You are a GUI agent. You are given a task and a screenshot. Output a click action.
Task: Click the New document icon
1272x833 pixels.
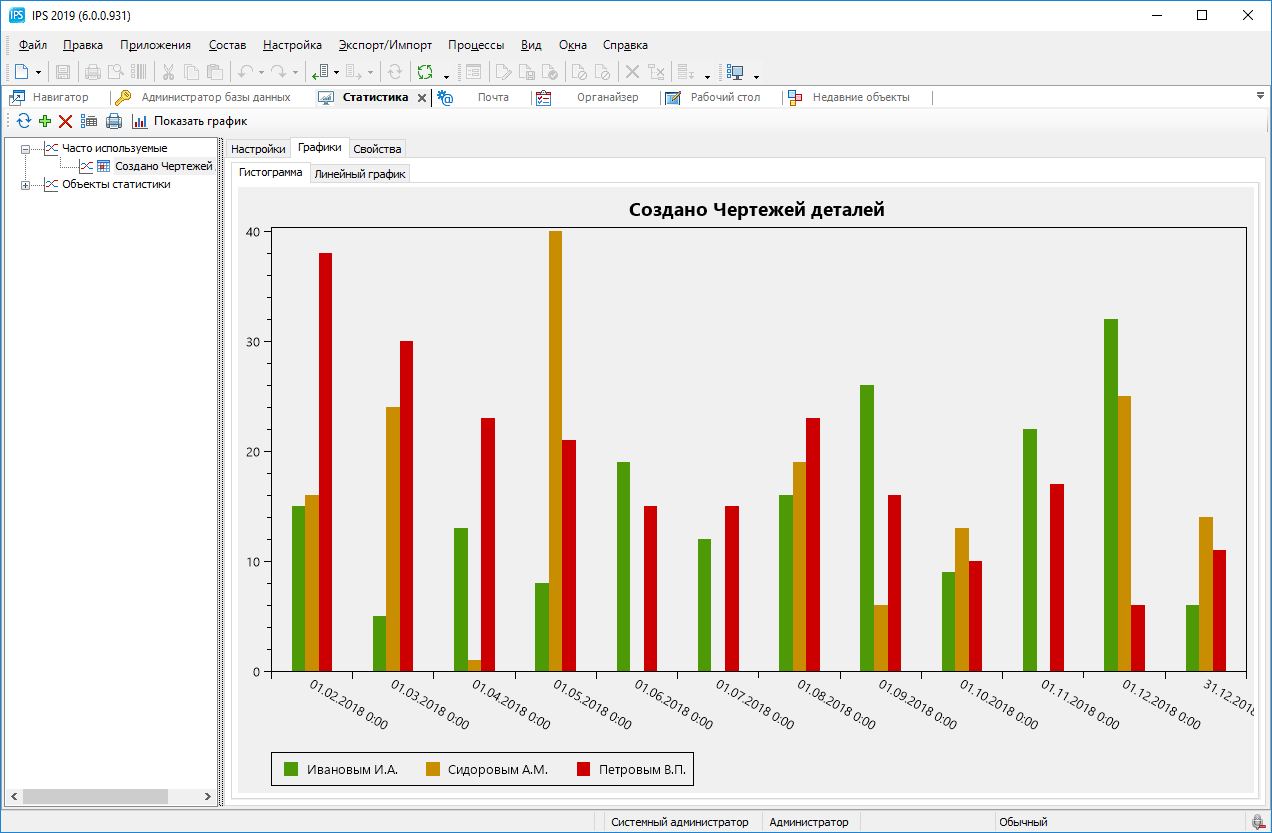pyautogui.click(x=21, y=72)
